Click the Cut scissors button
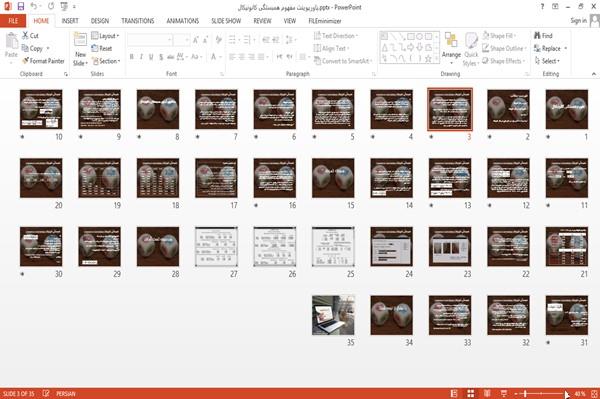This screenshot has width=600, height=399. coord(30,36)
